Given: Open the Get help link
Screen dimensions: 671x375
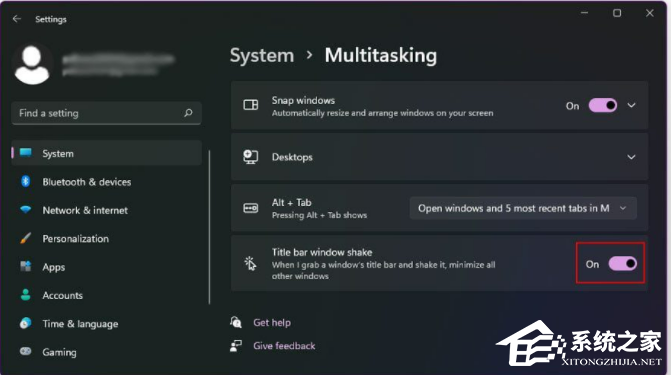Looking at the screenshot, I should click(272, 322).
